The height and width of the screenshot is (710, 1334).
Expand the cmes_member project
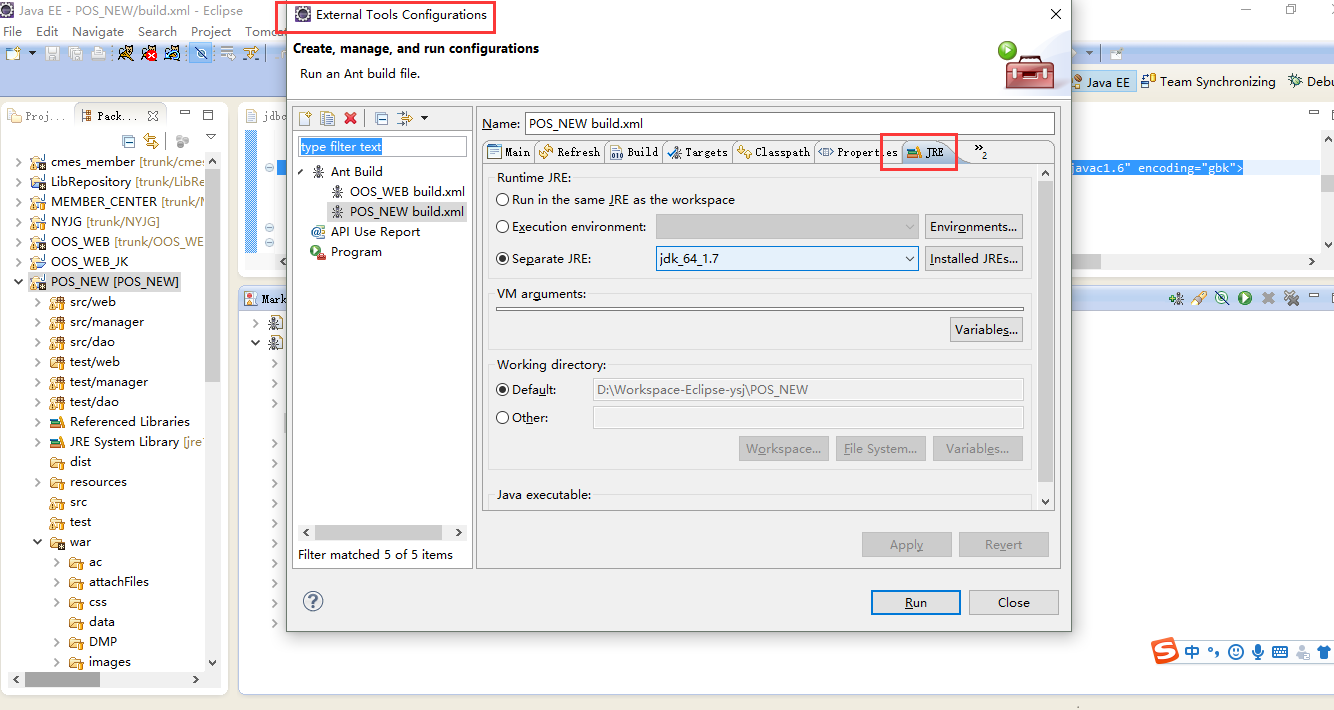click(x=18, y=162)
